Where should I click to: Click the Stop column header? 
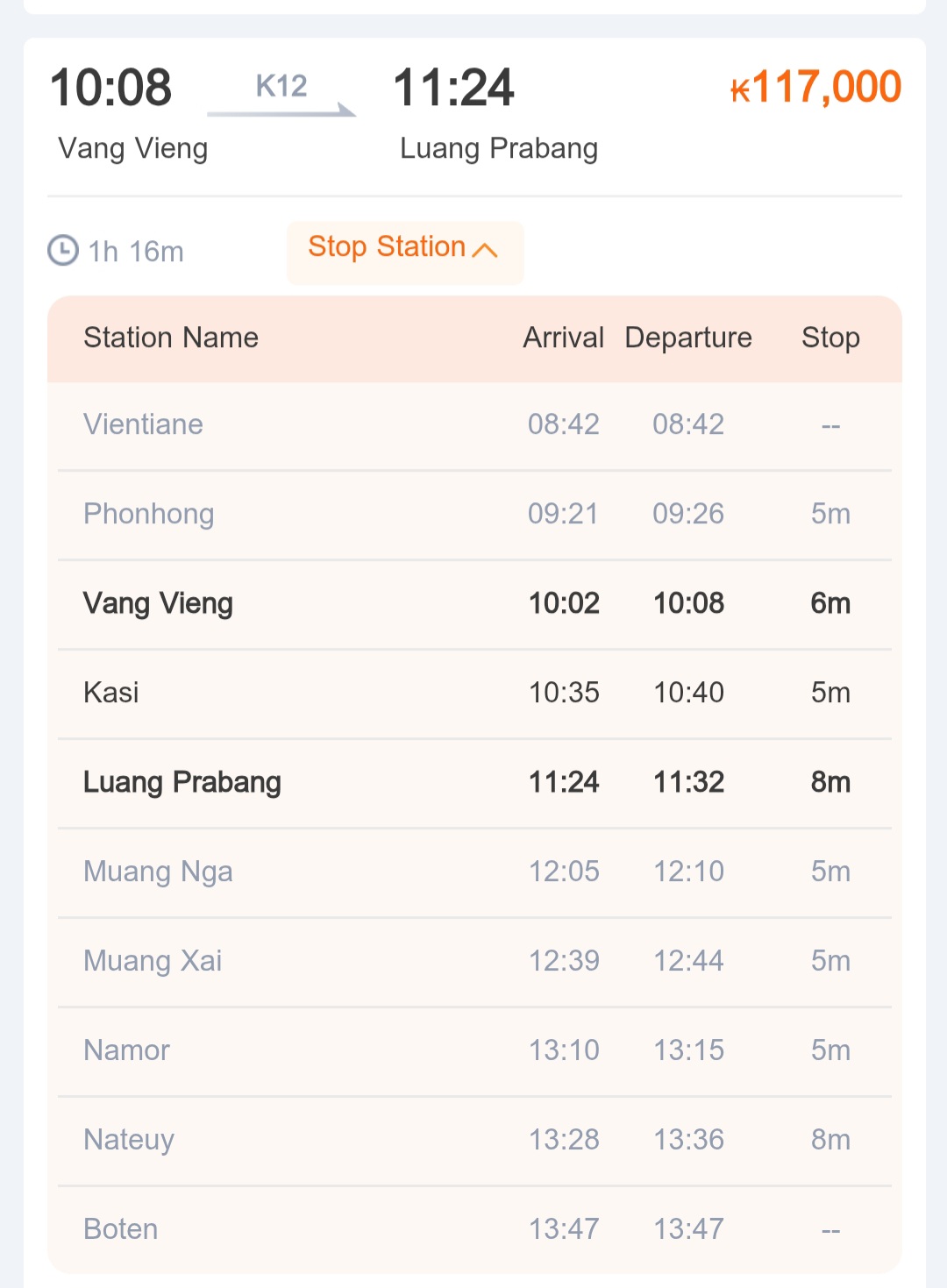pos(830,338)
